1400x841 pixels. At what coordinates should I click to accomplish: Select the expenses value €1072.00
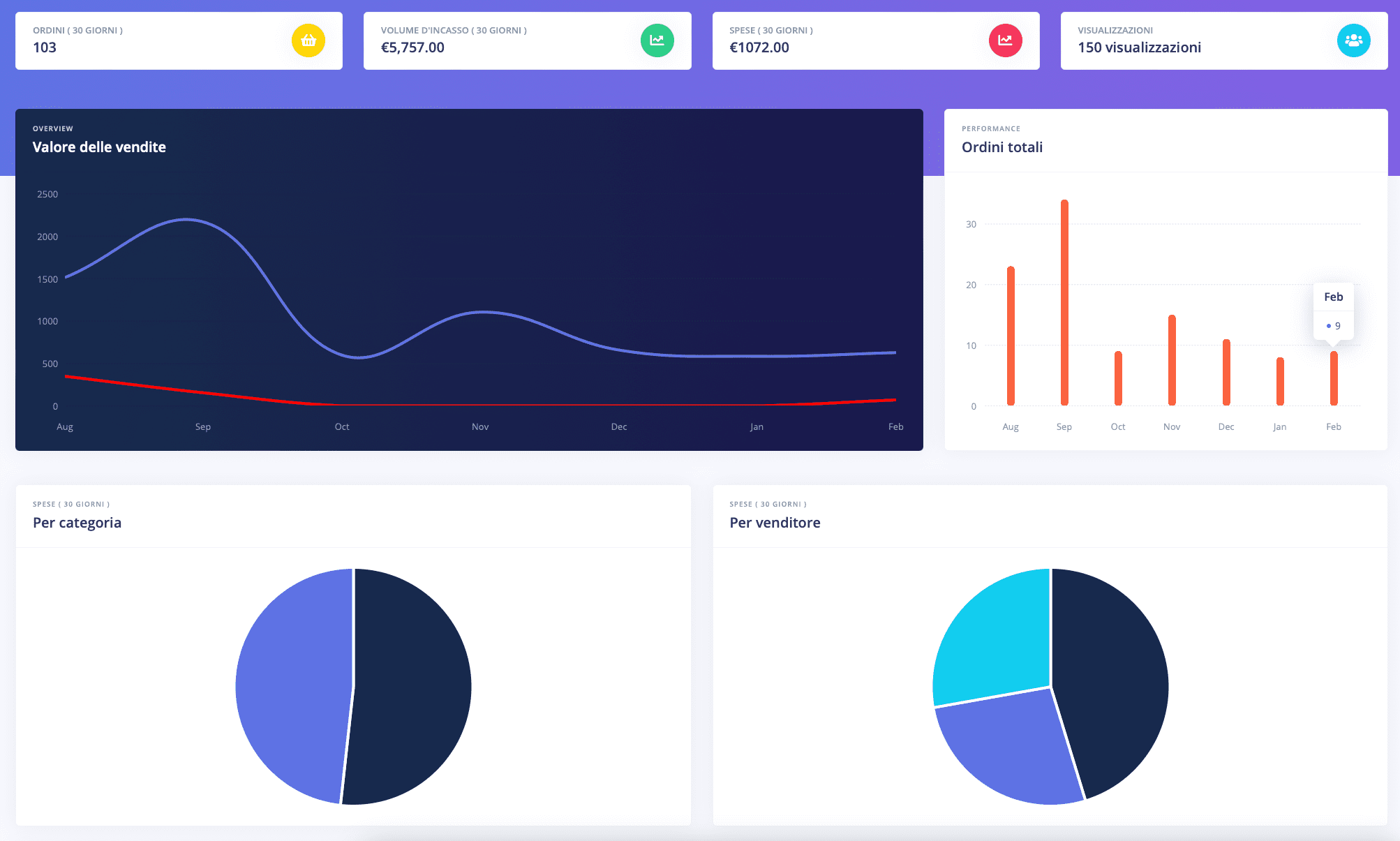759,47
